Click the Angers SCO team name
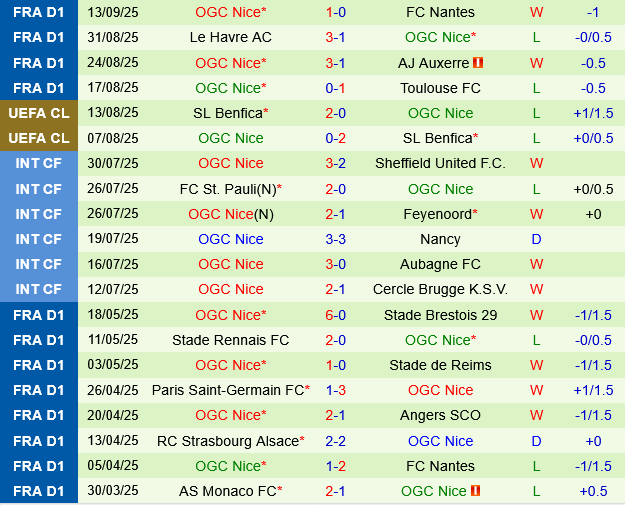625x506 pixels. (441, 415)
